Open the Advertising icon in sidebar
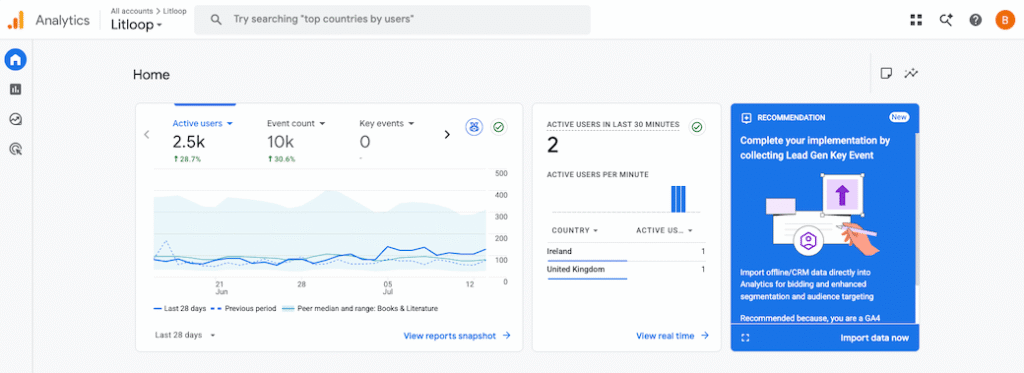This screenshot has width=1024, height=373. click(16, 149)
